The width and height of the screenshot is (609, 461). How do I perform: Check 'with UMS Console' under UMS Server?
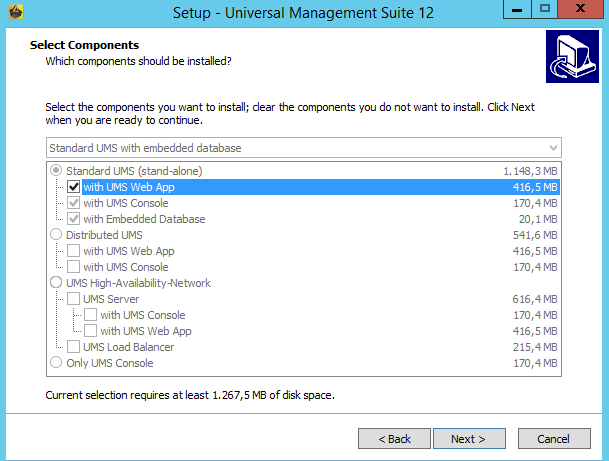tap(90, 315)
